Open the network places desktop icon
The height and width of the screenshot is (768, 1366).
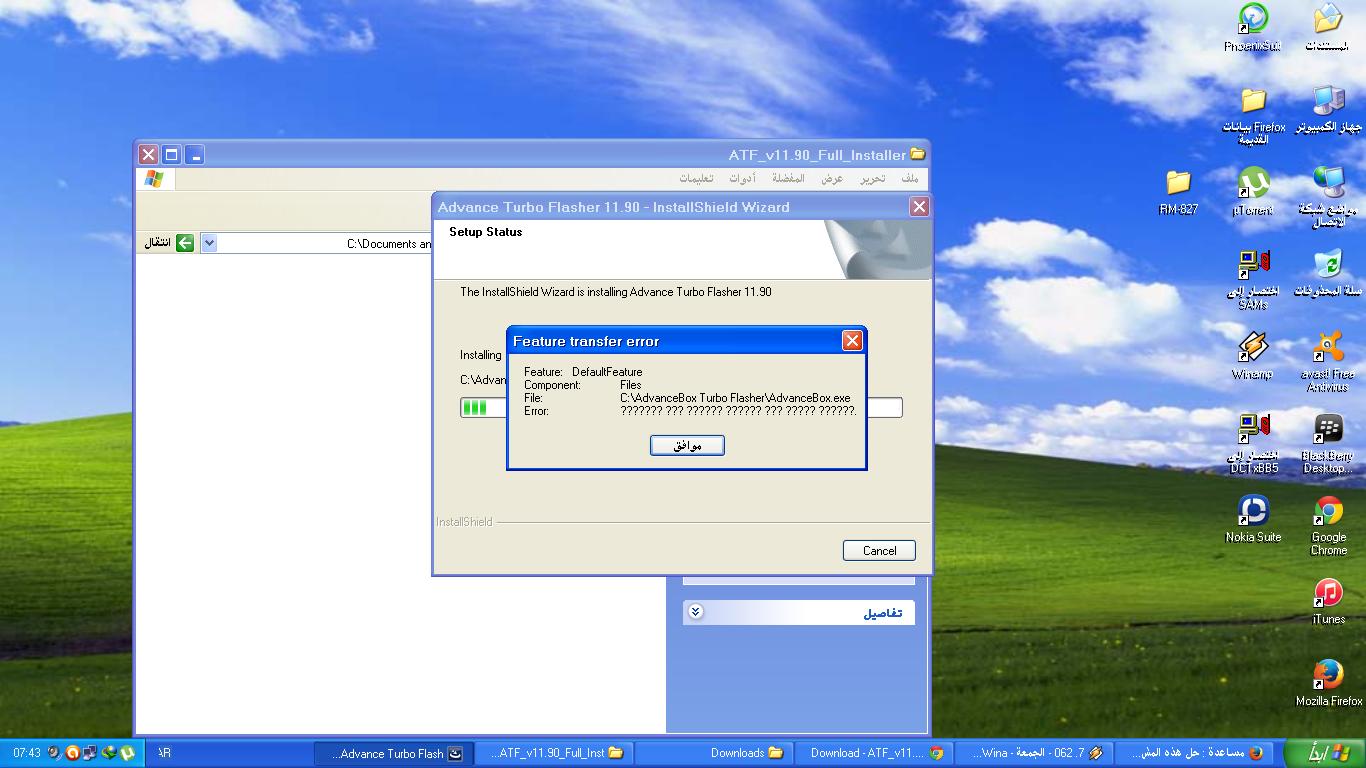[x=1328, y=198]
